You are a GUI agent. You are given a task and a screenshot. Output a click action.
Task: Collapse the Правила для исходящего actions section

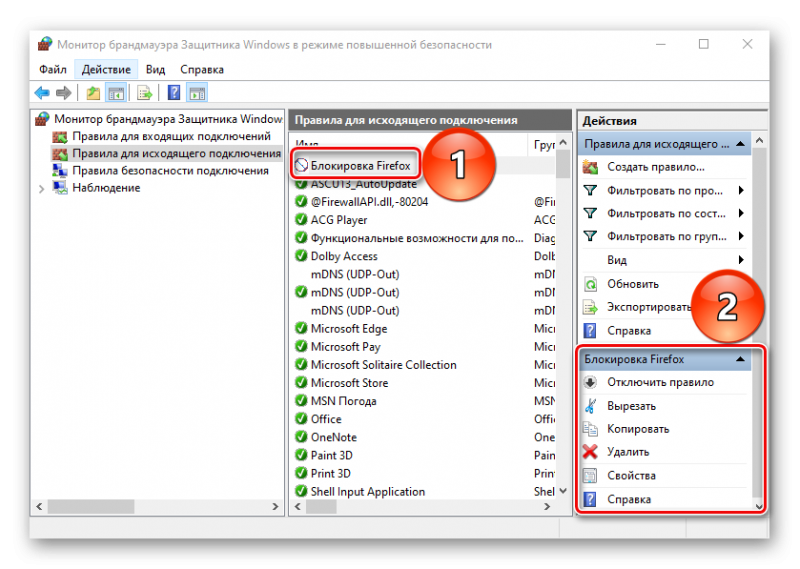pyautogui.click(x=740, y=144)
